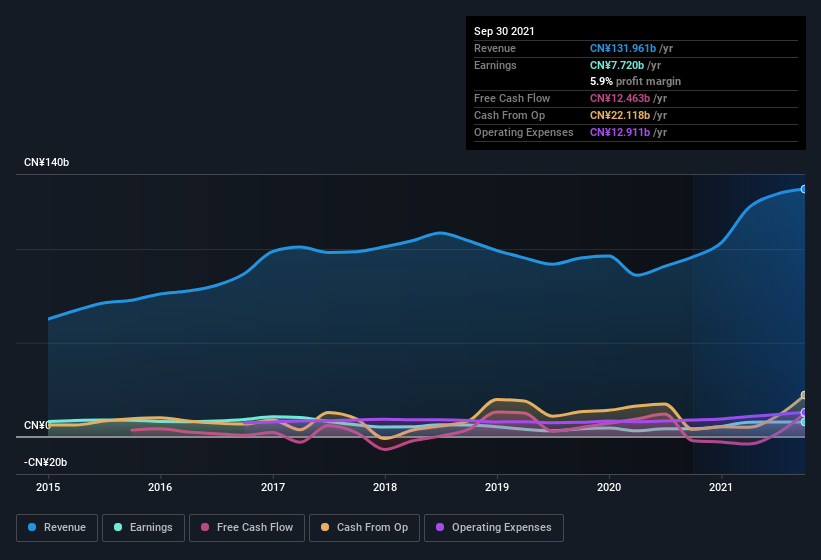Click the 2015 x-axis label
The height and width of the screenshot is (560, 821).
pyautogui.click(x=48, y=487)
